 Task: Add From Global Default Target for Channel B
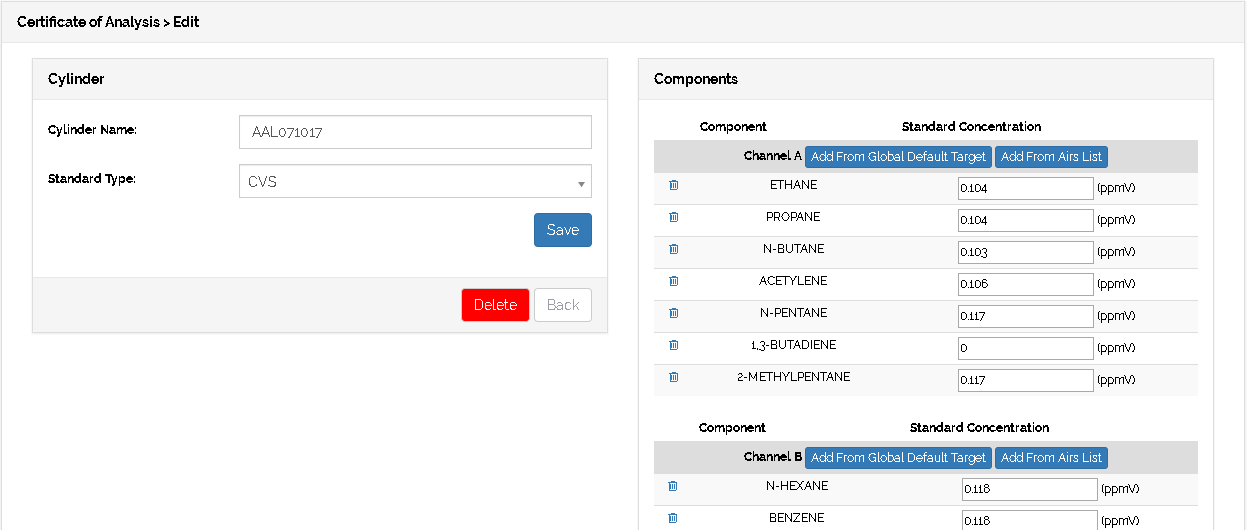(x=898, y=458)
